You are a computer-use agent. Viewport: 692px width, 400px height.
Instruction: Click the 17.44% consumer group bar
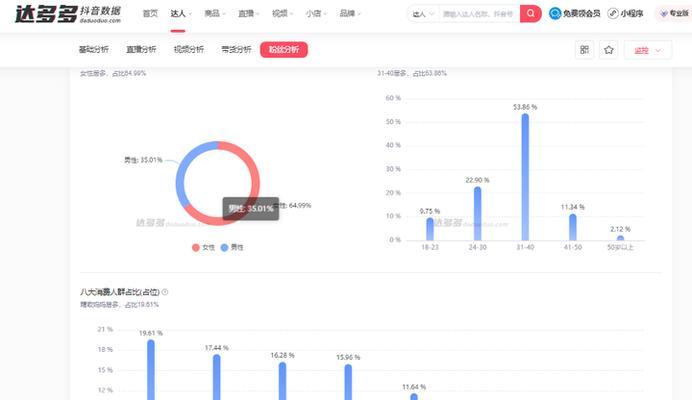pos(217,377)
